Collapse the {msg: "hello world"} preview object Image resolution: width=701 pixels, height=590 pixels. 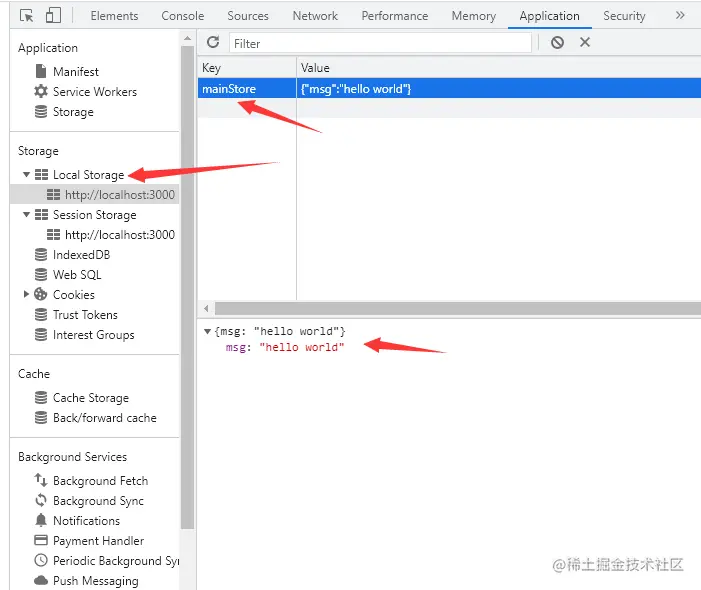(x=207, y=331)
